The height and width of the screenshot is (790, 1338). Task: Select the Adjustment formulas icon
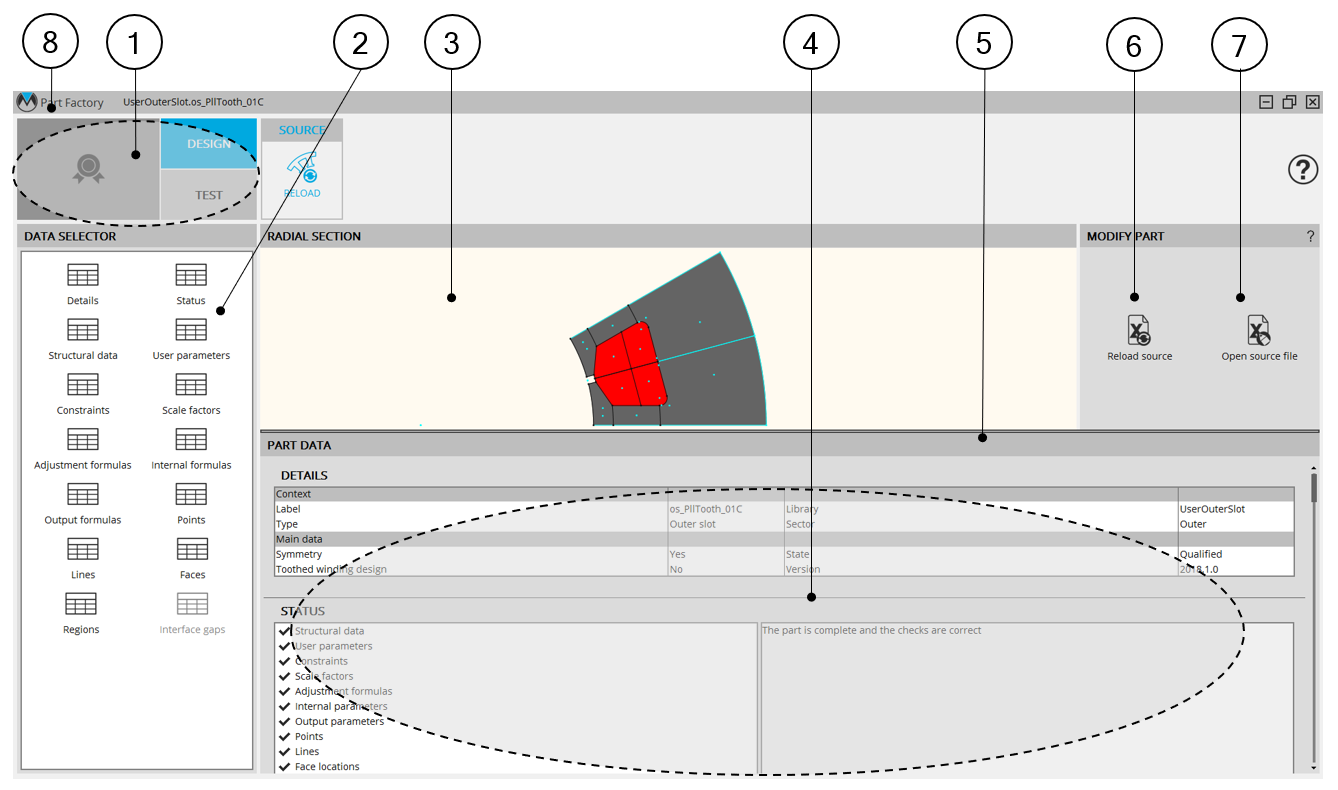pyautogui.click(x=82, y=441)
